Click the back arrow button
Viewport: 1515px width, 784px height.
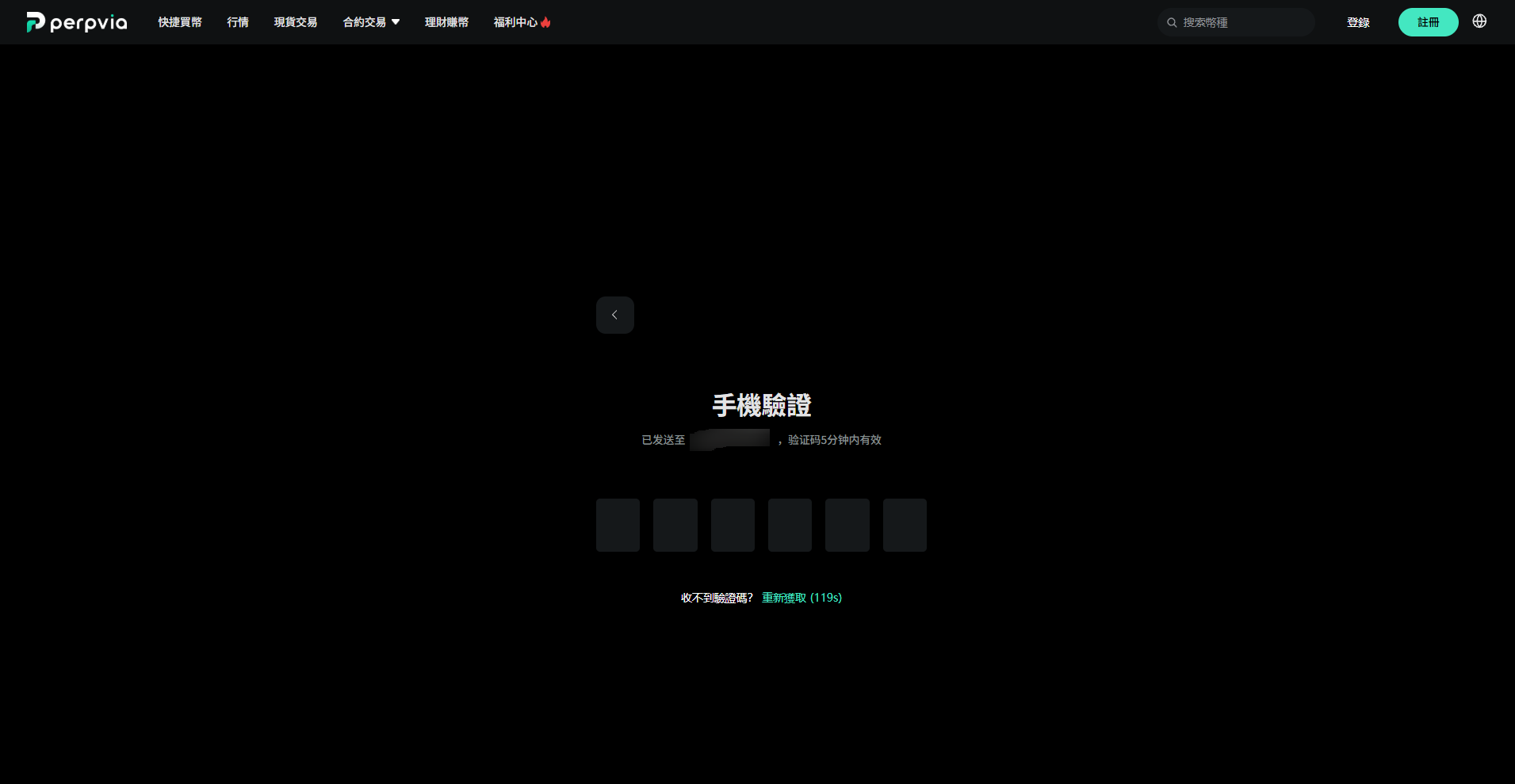tap(615, 315)
